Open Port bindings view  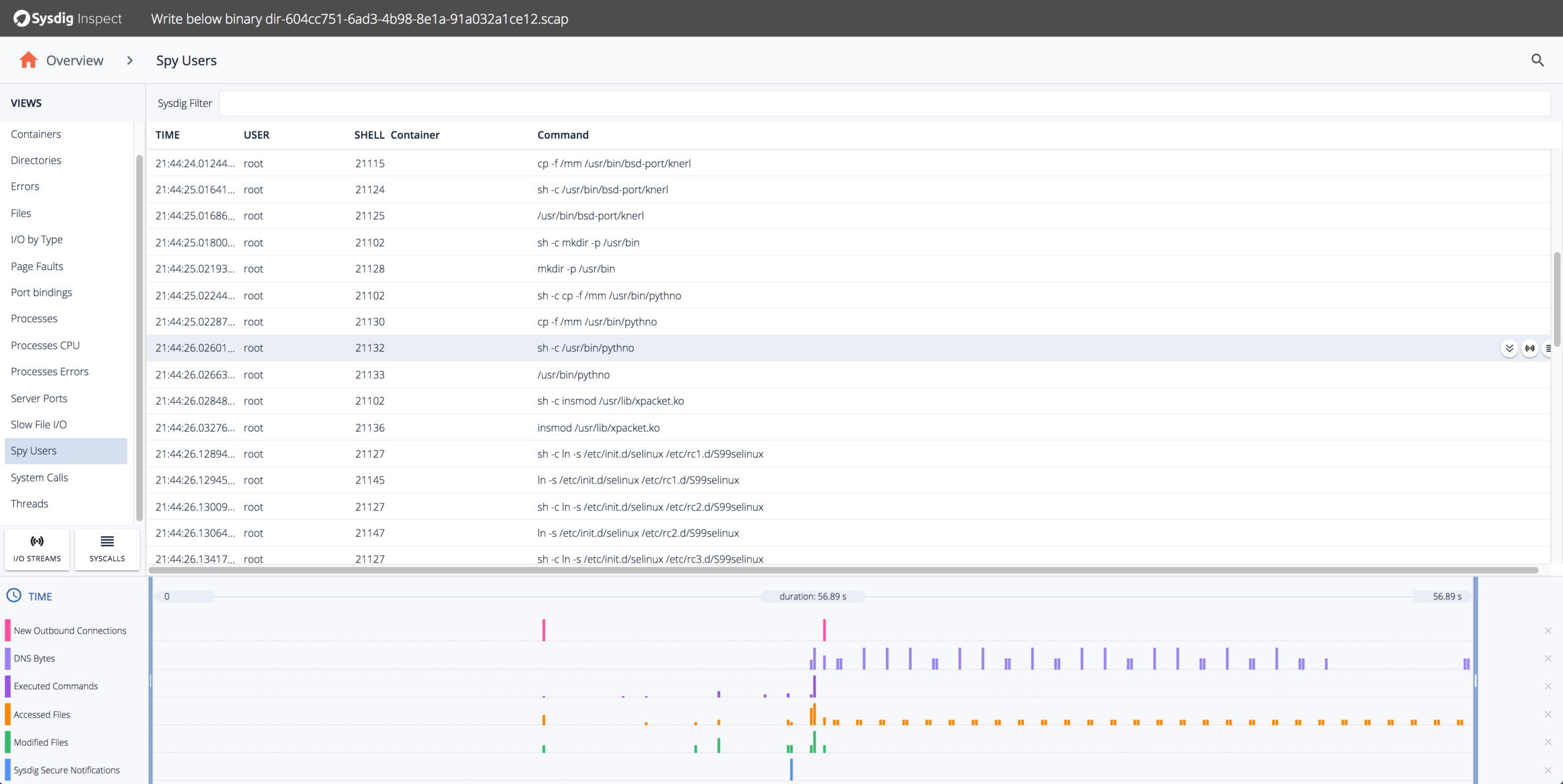coord(41,292)
